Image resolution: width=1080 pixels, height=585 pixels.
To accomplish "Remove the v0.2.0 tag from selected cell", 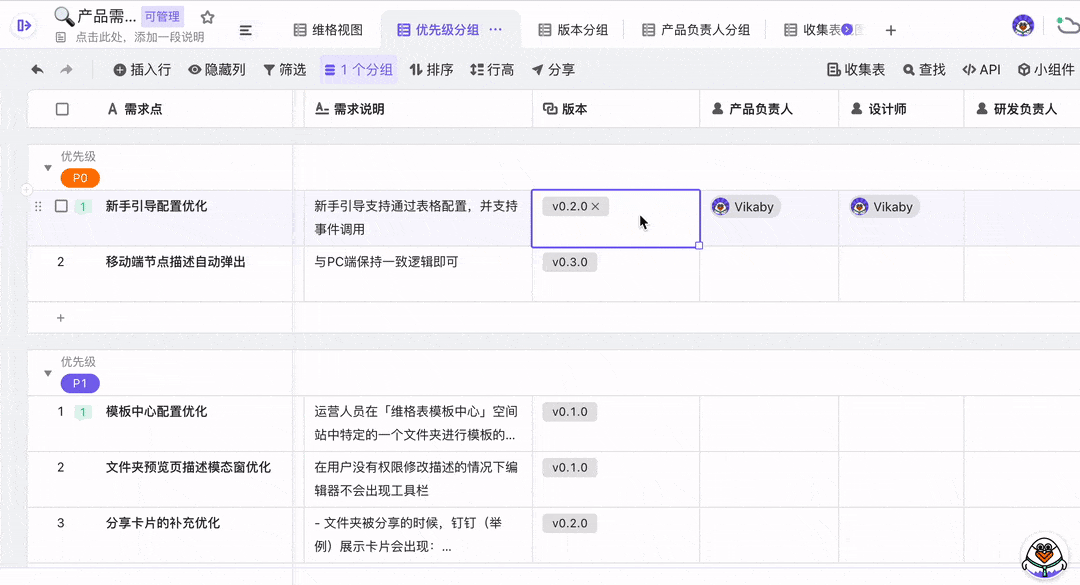I will click(x=596, y=207).
